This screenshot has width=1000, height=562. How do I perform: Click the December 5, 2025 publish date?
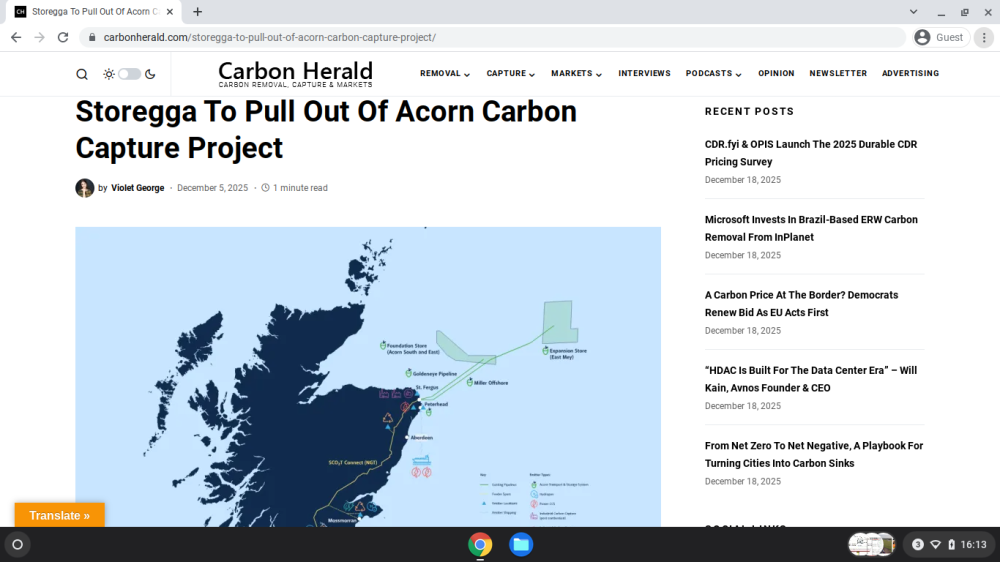(212, 188)
